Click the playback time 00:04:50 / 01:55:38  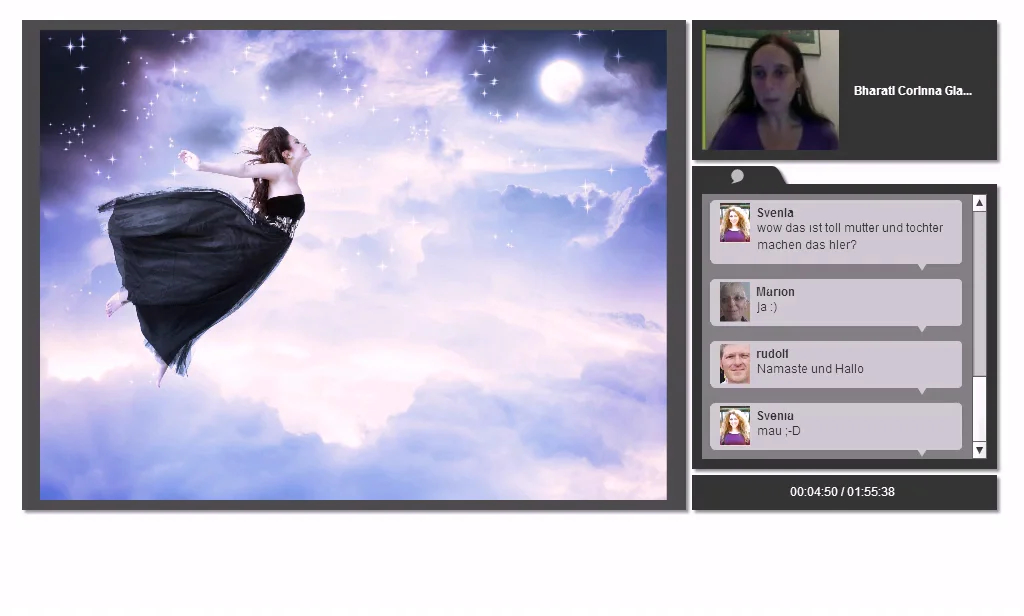tap(842, 492)
